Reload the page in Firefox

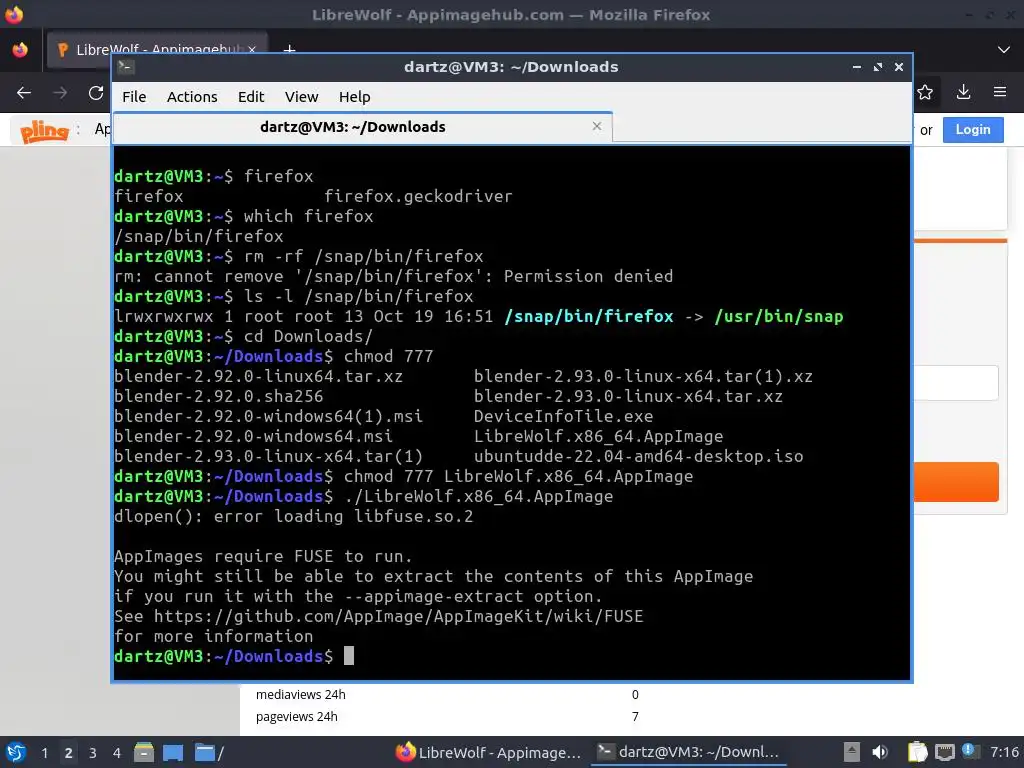pyautogui.click(x=96, y=93)
